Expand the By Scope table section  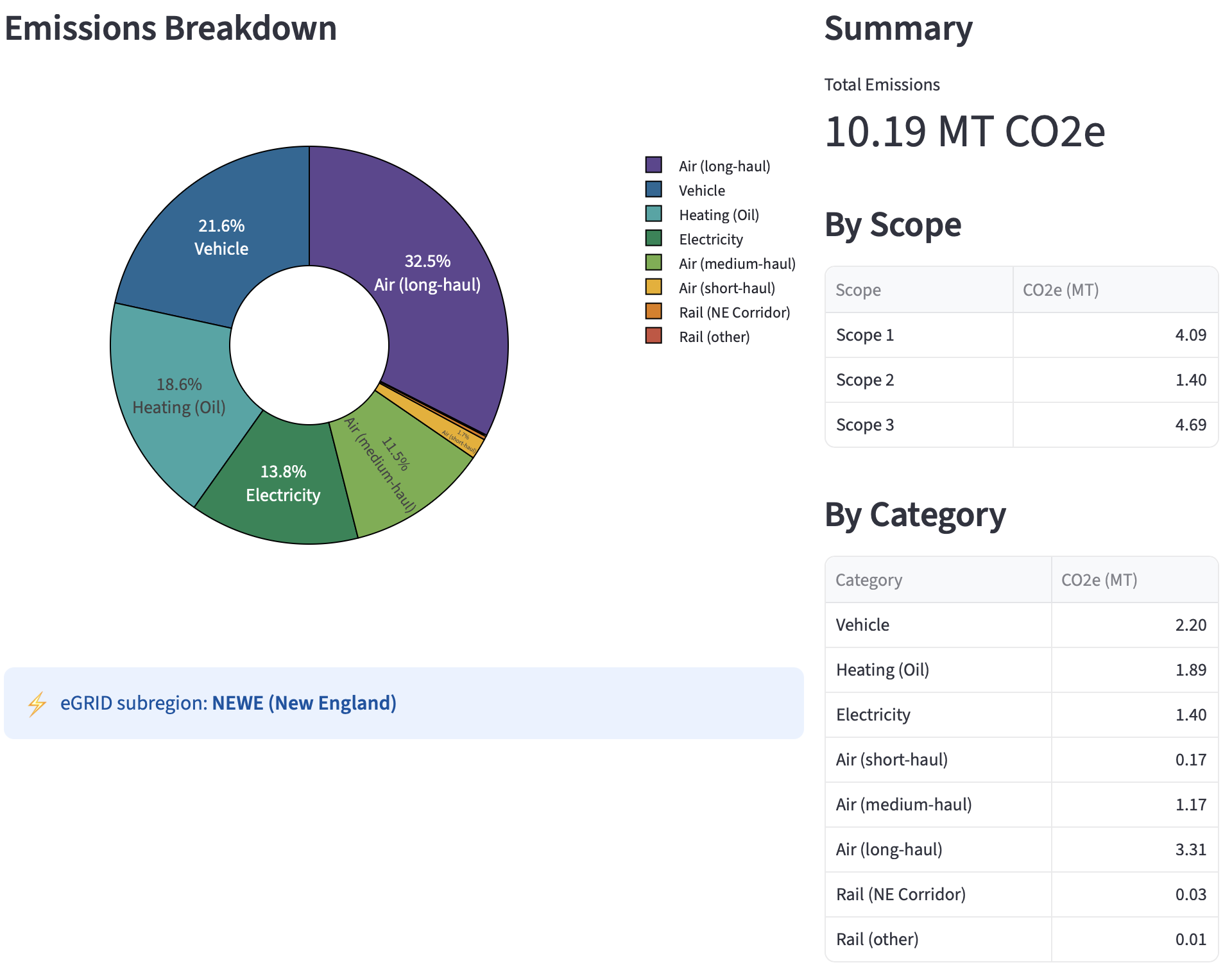tap(893, 224)
